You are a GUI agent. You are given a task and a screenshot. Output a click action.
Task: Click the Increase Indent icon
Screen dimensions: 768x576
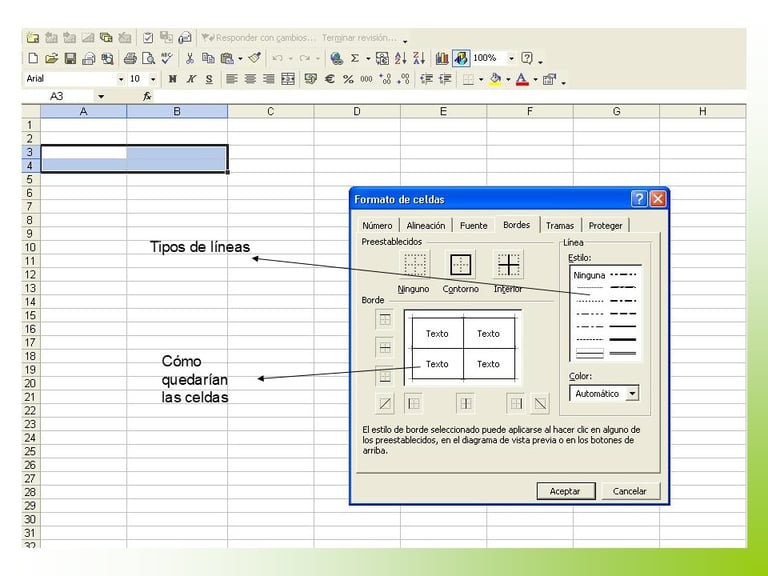point(445,79)
